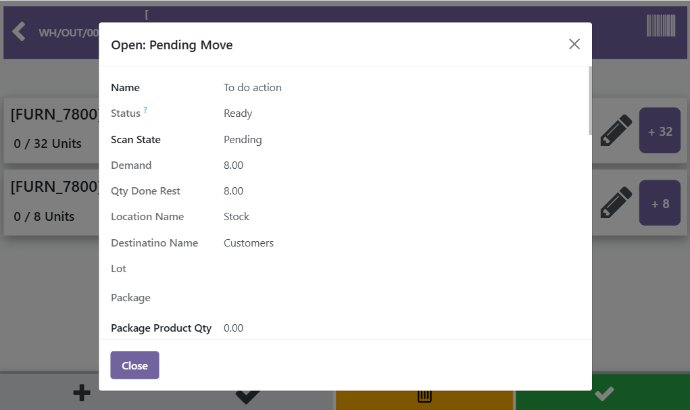Click the plus icon in bottom bar
Viewport: 690px width, 410px height.
coord(82,394)
